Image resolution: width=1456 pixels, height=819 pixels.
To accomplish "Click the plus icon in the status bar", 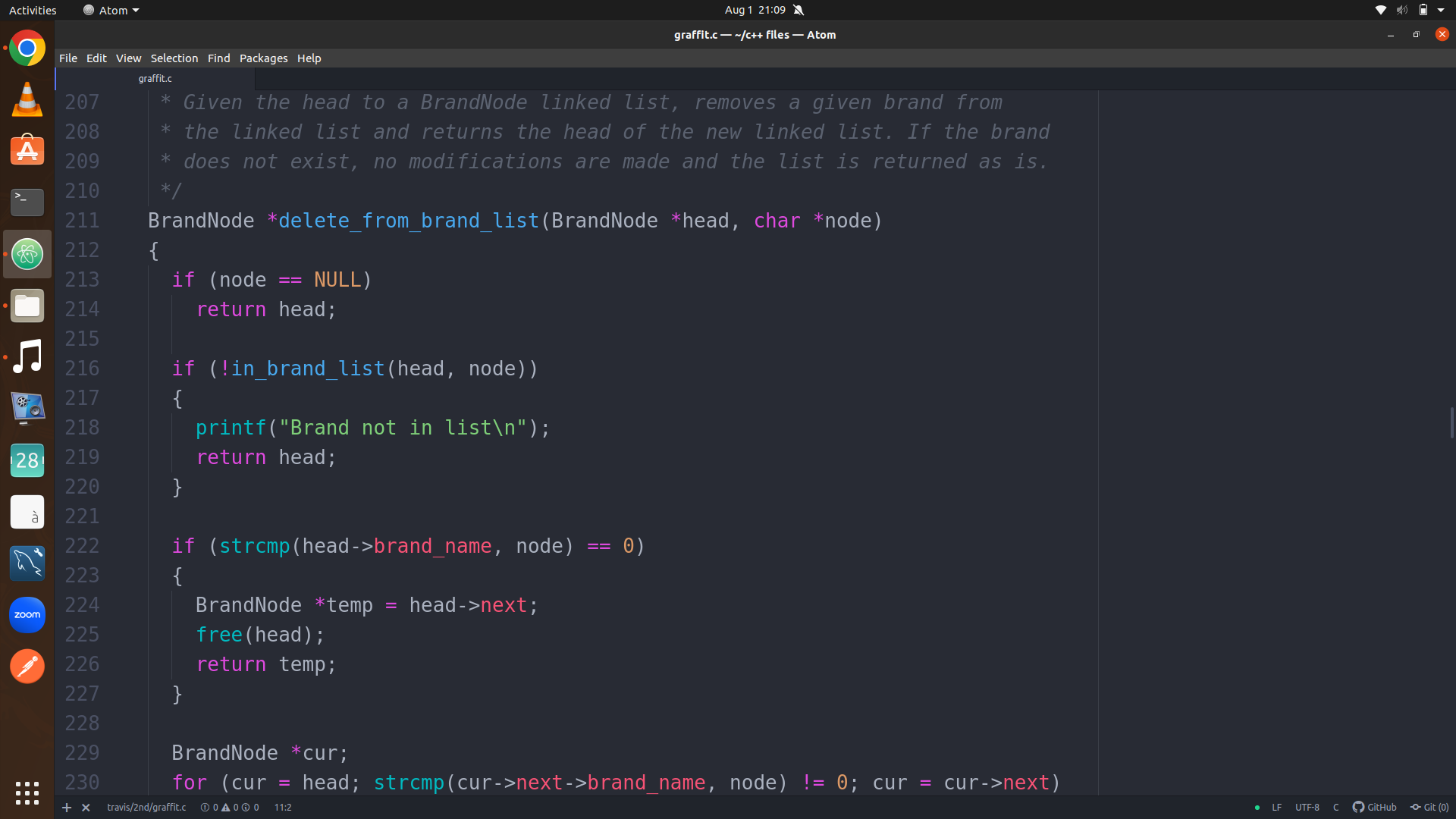I will coord(67,808).
